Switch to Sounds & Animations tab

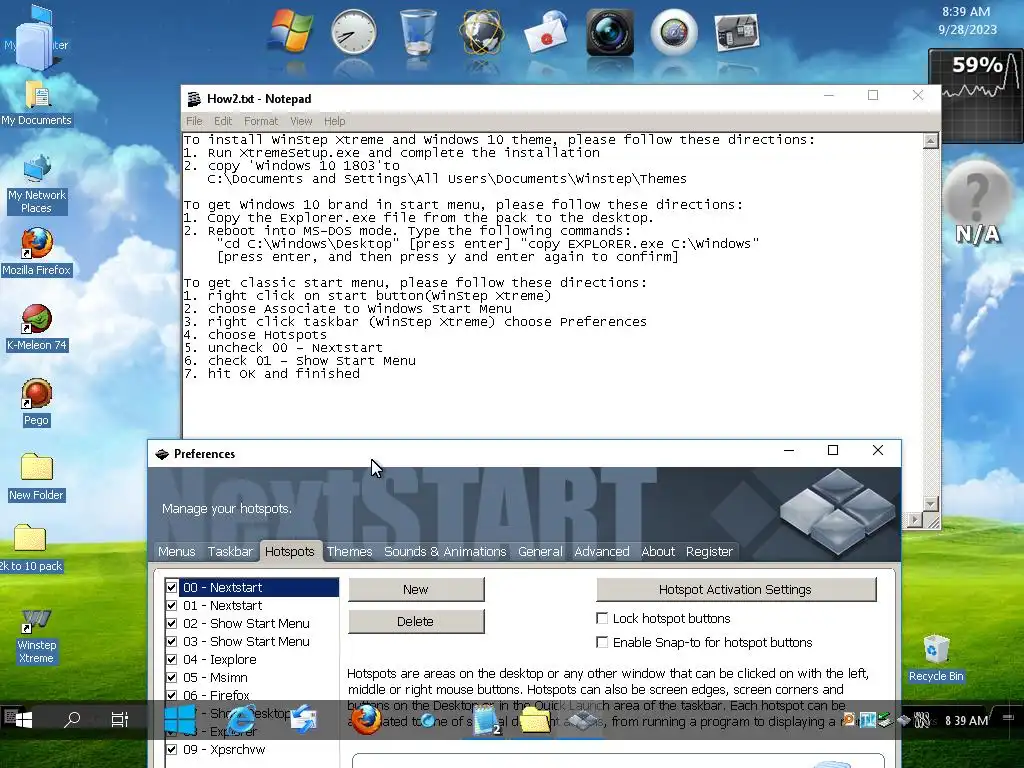[445, 551]
